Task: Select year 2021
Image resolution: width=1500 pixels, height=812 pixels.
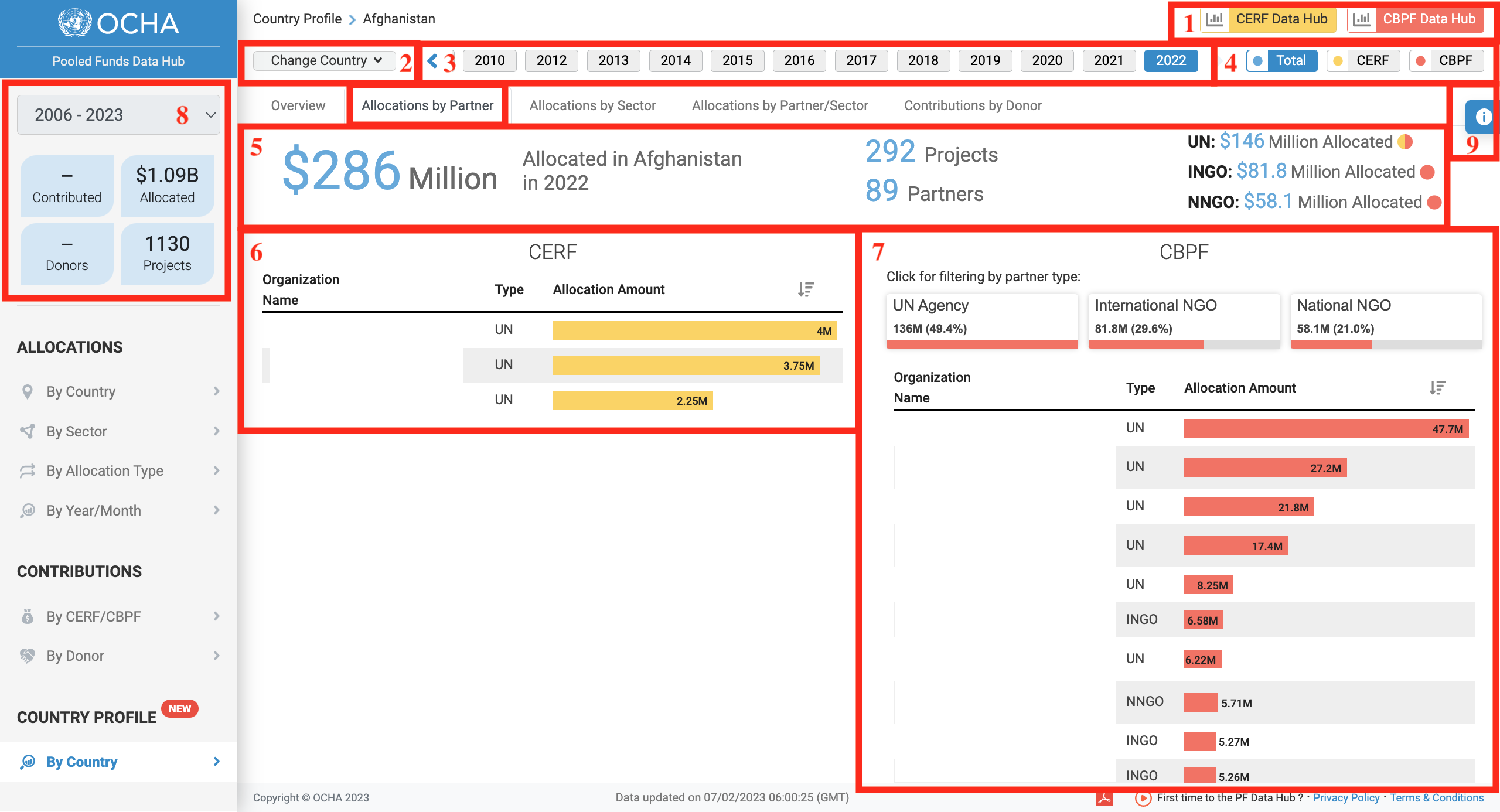Action: [x=1109, y=60]
